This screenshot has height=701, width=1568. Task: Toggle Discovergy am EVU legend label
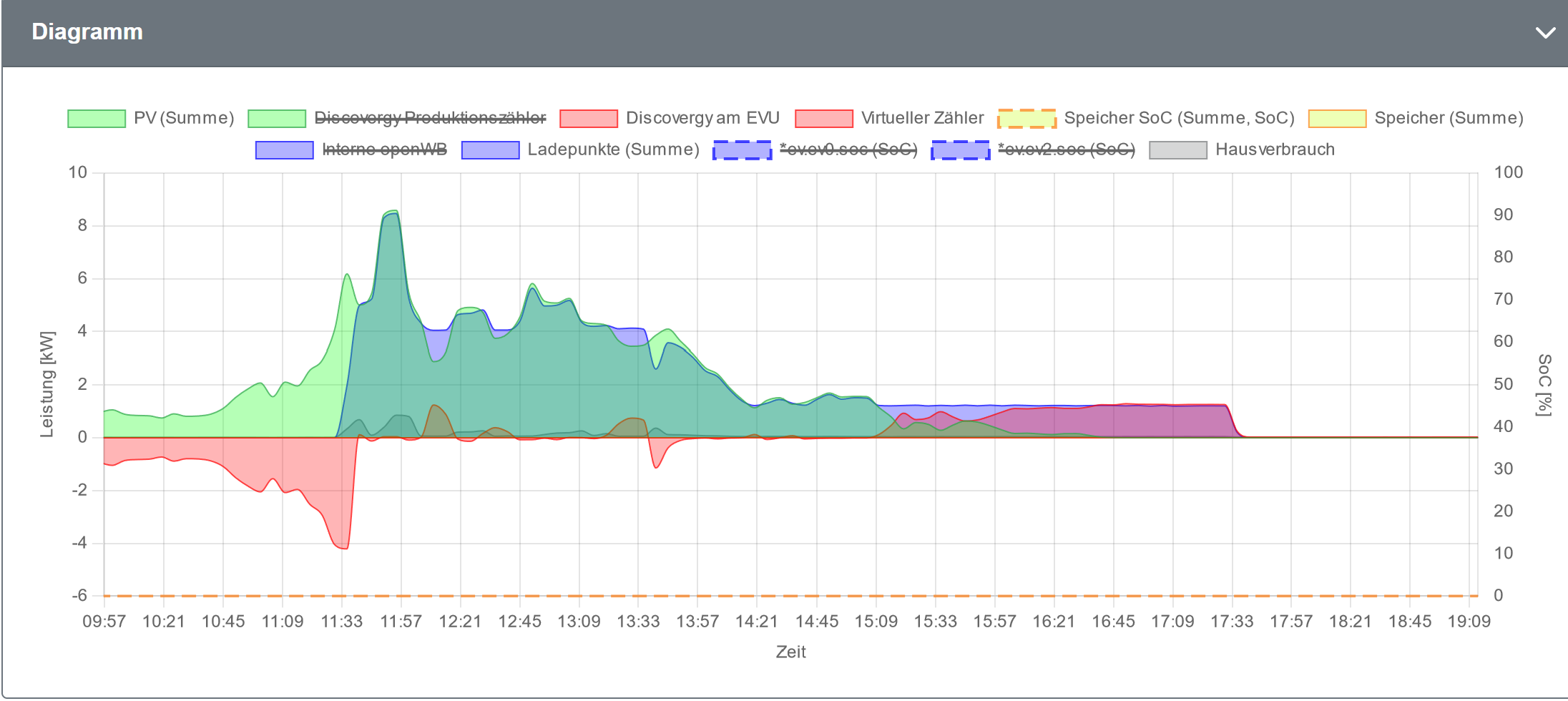pos(702,118)
